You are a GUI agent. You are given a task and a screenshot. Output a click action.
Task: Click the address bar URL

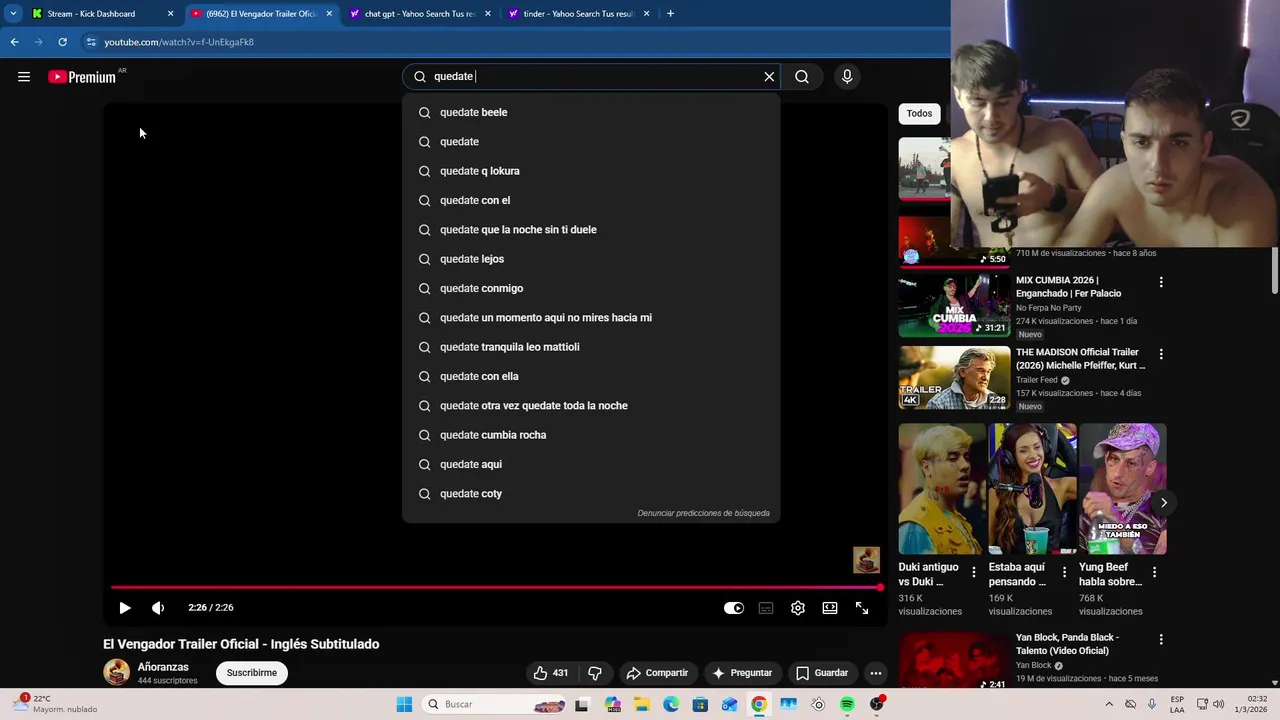[x=179, y=42]
